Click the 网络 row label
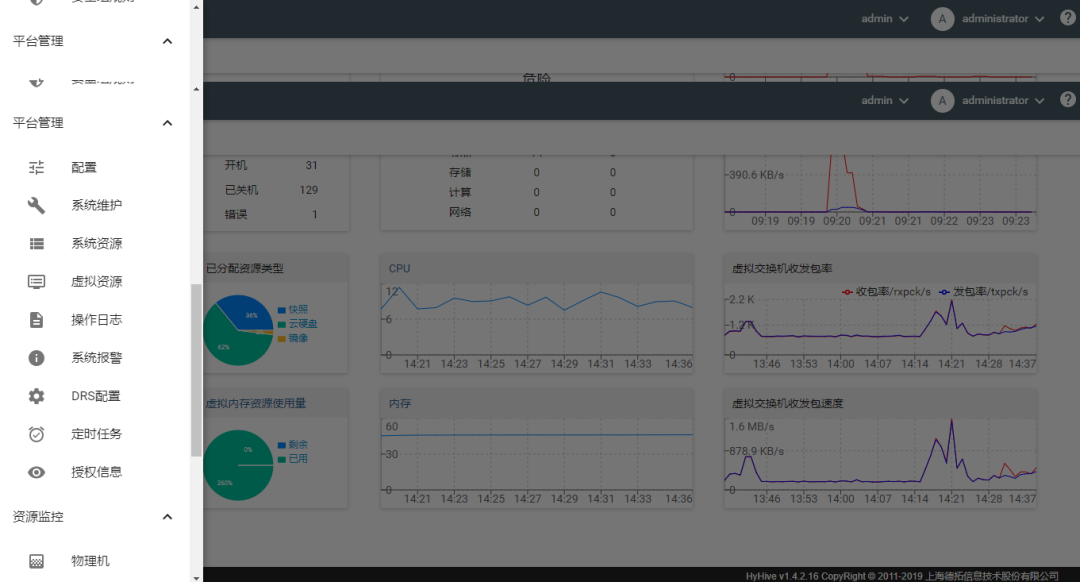The image size is (1080, 582). point(460,212)
